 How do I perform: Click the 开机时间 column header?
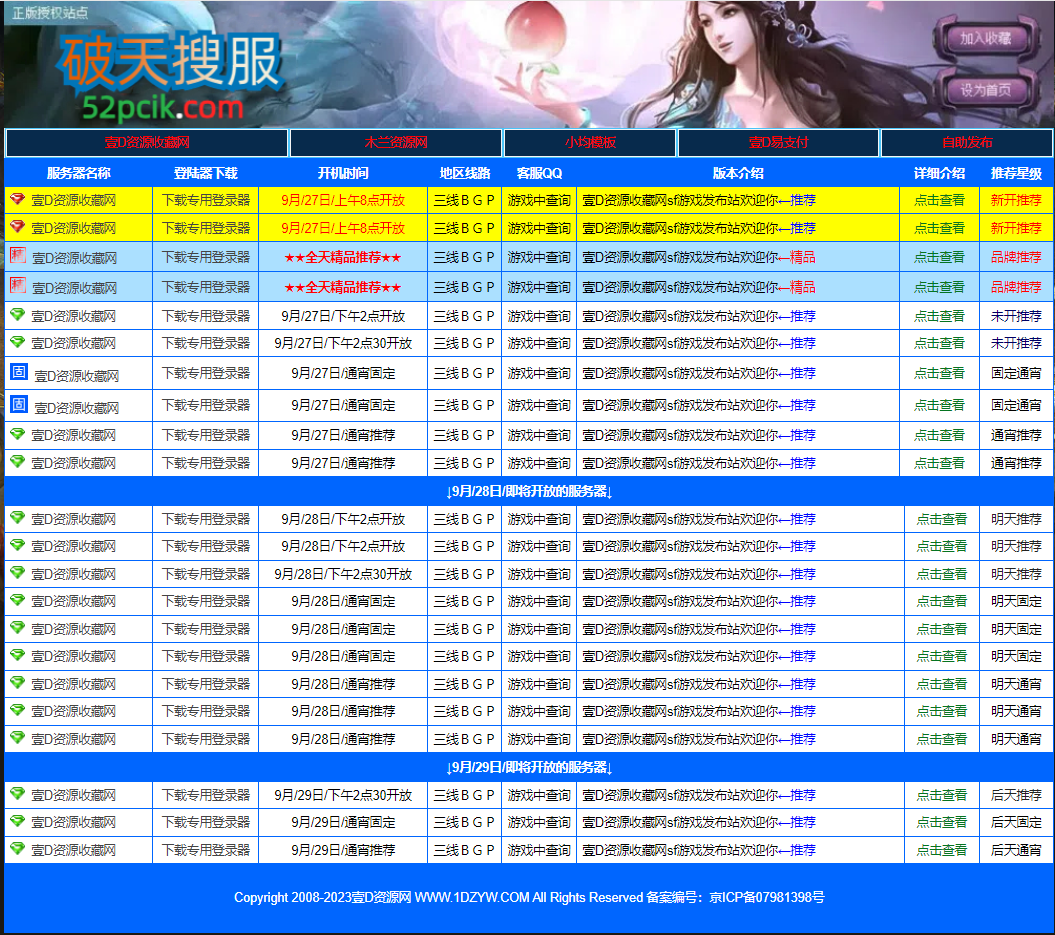[342, 174]
